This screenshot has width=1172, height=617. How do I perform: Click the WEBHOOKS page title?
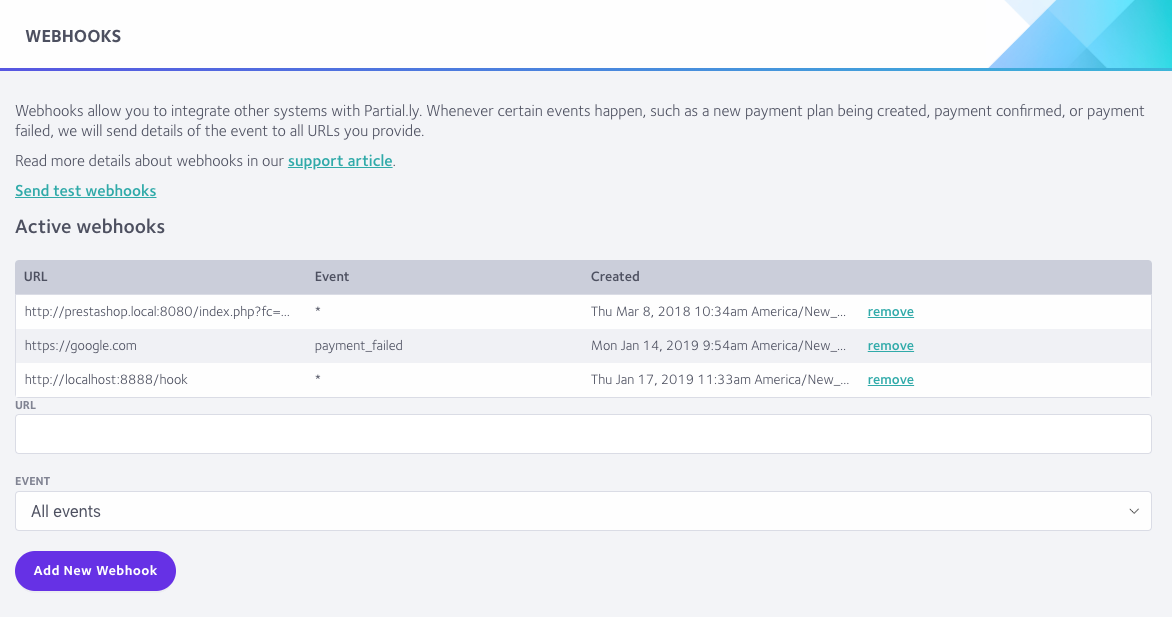pos(73,36)
